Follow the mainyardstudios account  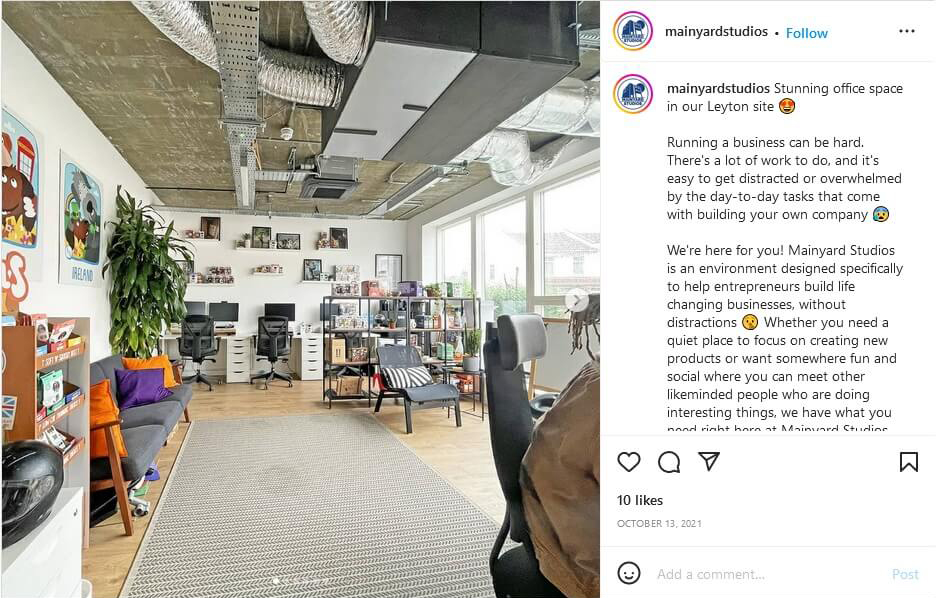(x=807, y=33)
